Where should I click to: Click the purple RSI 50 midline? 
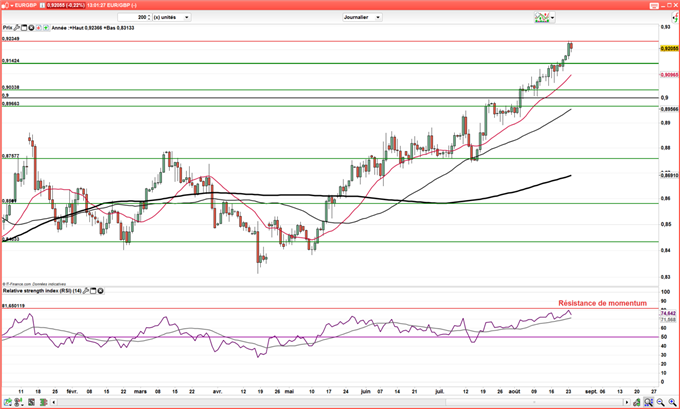pos(330,337)
